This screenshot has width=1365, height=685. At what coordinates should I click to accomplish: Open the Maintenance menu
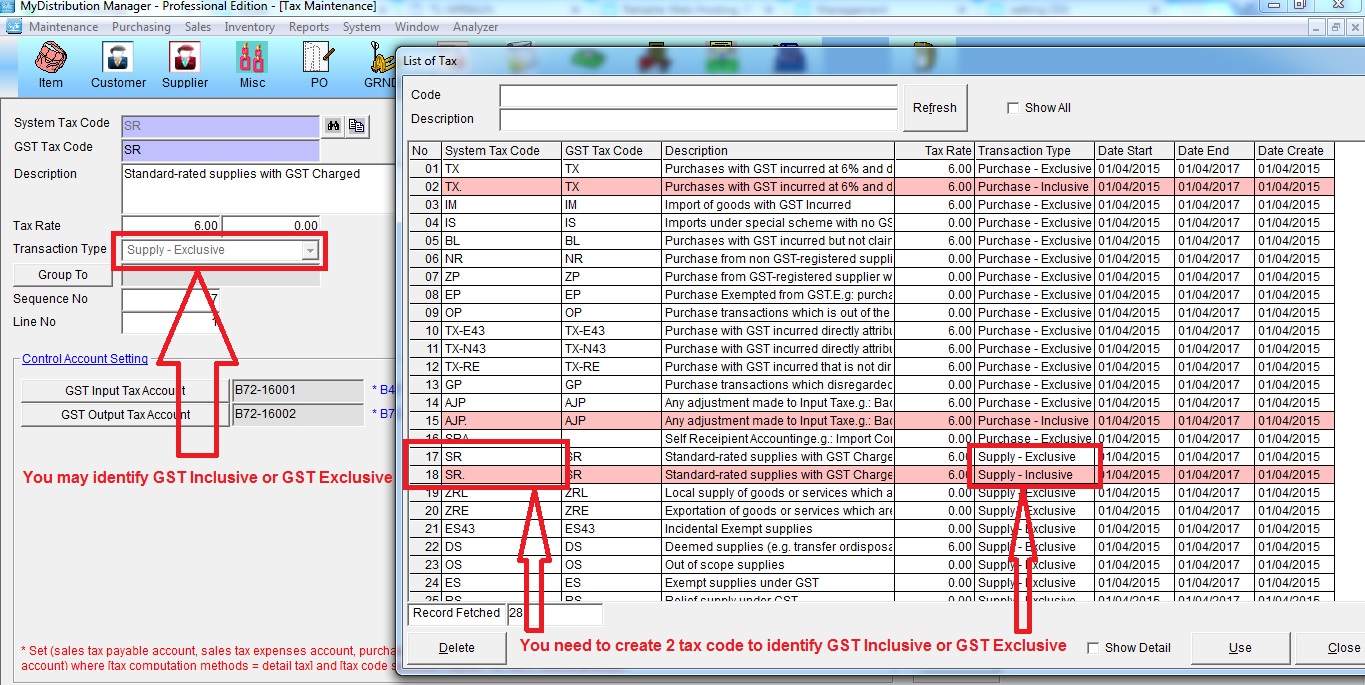coord(64,27)
